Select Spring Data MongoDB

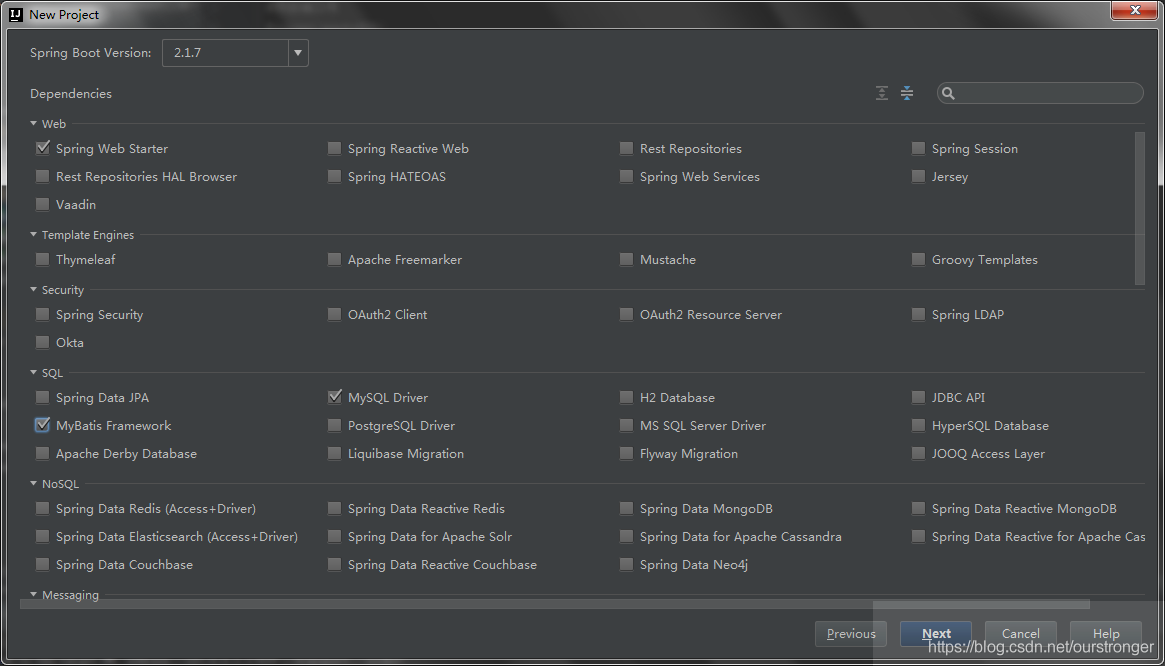[x=626, y=508]
